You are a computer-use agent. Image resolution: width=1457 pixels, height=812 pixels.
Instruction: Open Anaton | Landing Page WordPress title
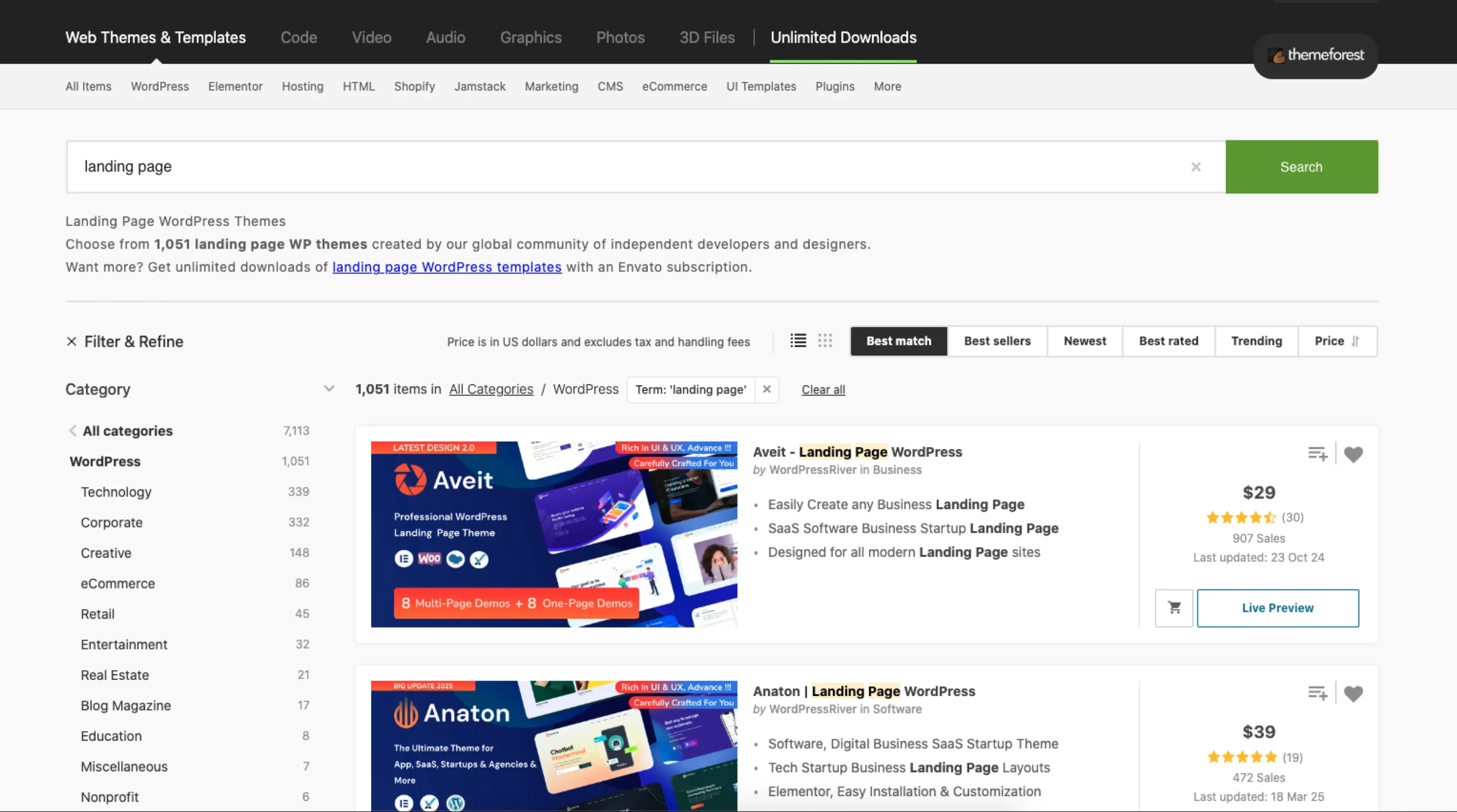click(x=864, y=691)
